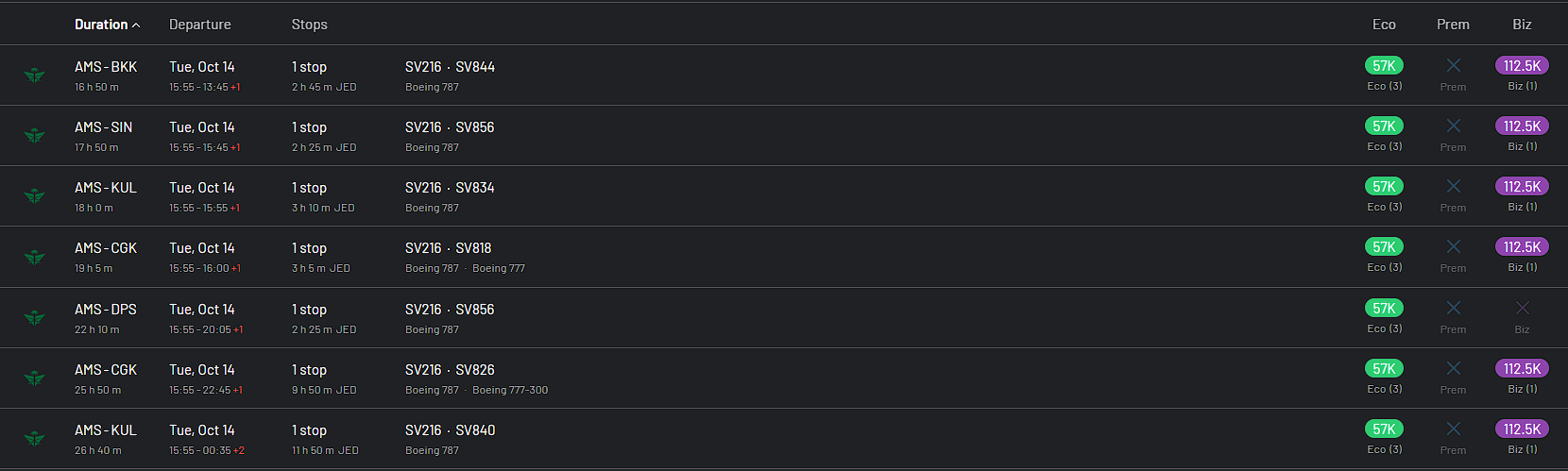Sort by the Departure column header

pyautogui.click(x=199, y=25)
